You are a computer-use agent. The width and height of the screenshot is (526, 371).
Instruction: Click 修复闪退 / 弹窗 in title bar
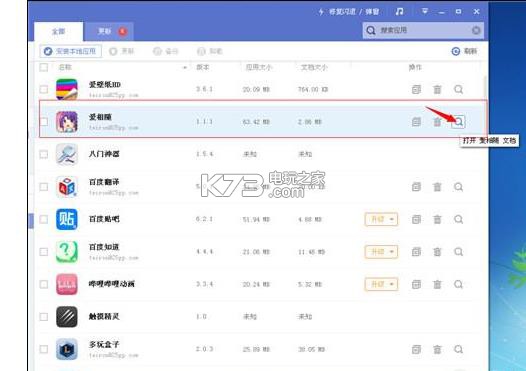pos(349,12)
